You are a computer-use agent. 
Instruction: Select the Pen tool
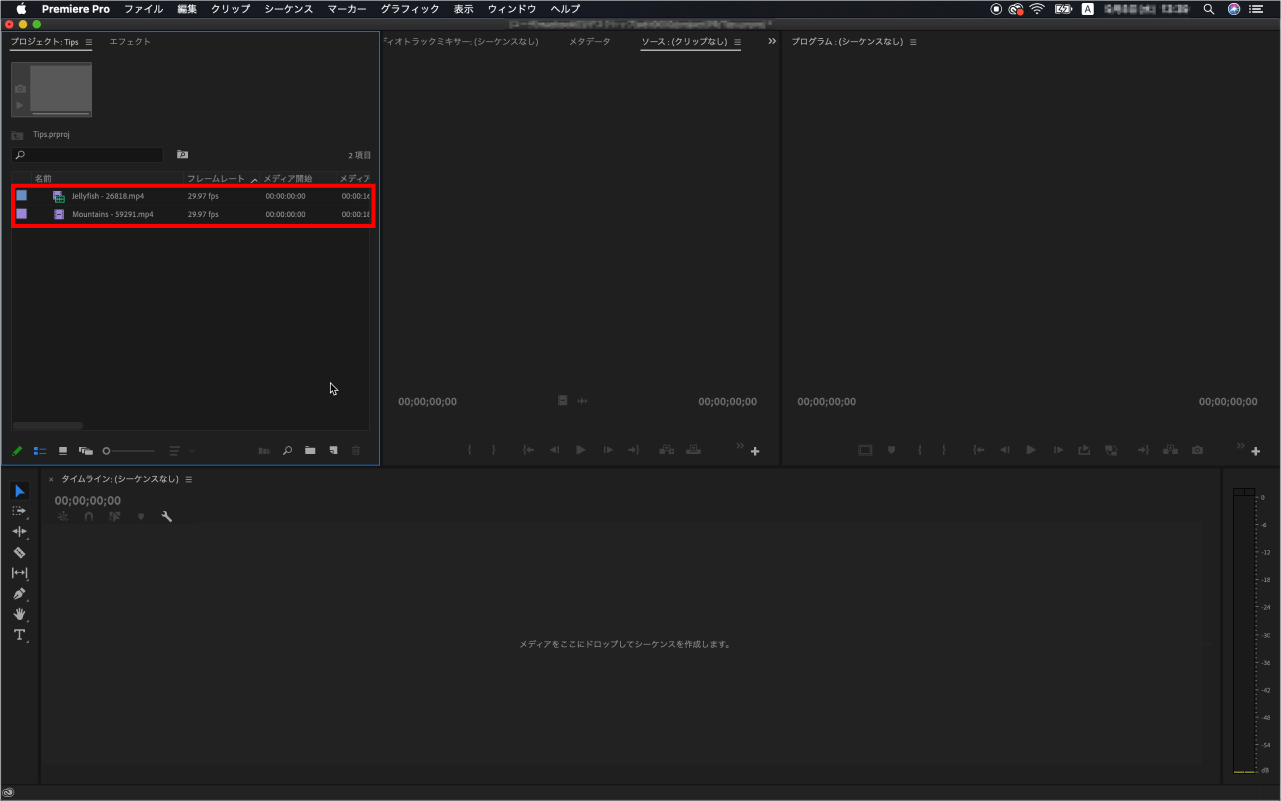point(19,594)
